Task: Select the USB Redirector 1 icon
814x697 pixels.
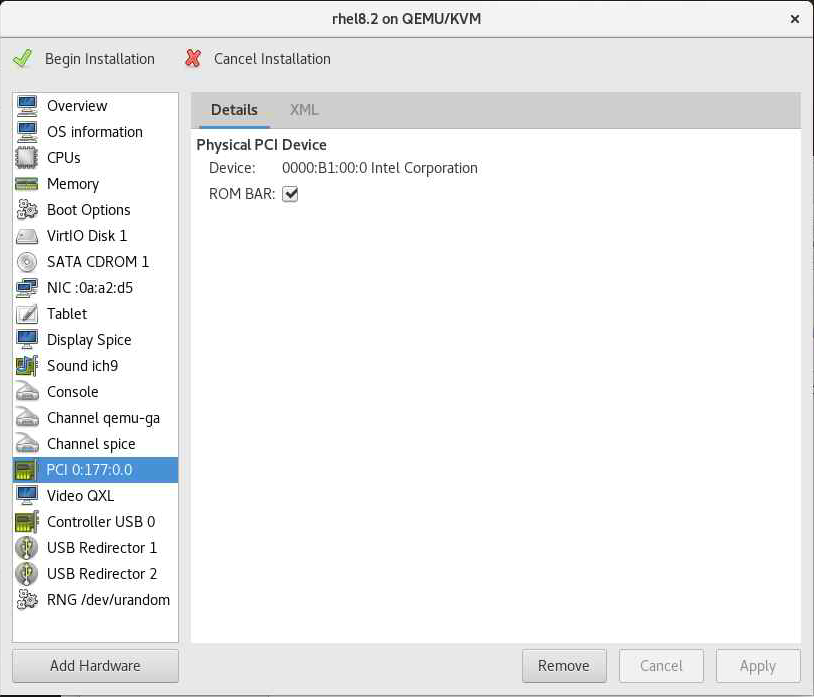Action: [x=27, y=548]
